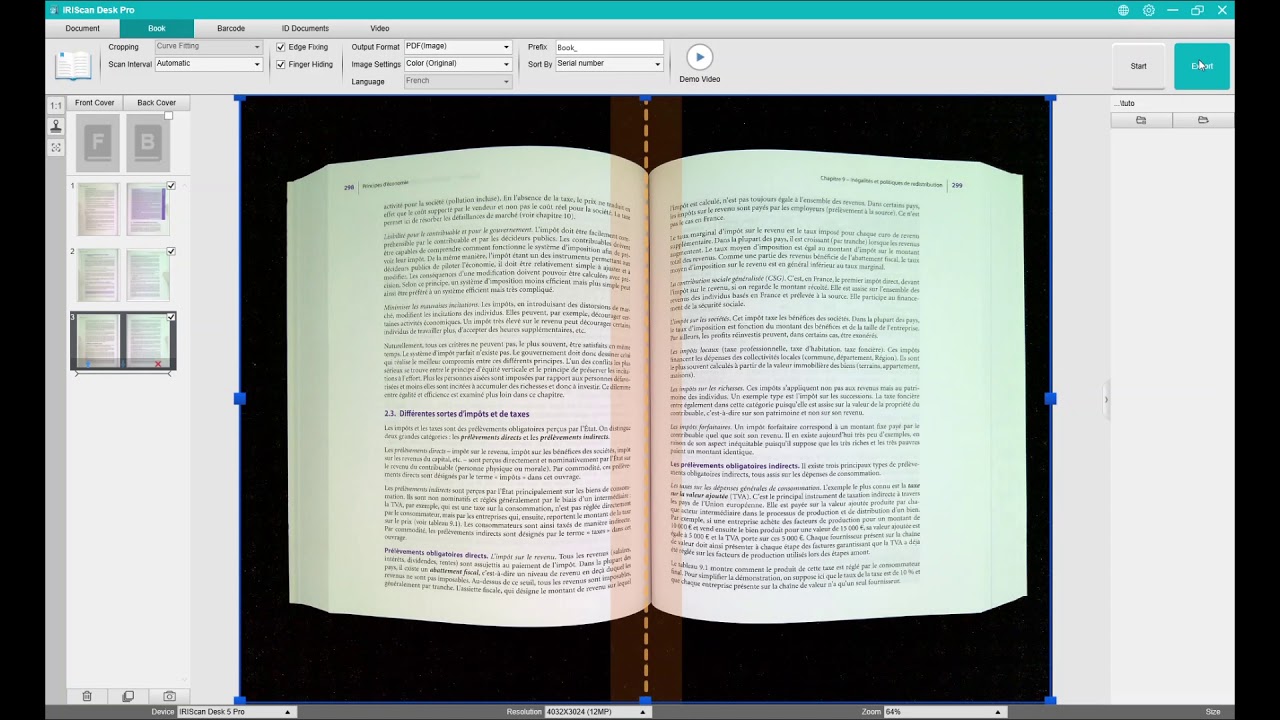Image resolution: width=1280 pixels, height=720 pixels.
Task: Select the Back Cover placeholder image
Action: [147, 143]
